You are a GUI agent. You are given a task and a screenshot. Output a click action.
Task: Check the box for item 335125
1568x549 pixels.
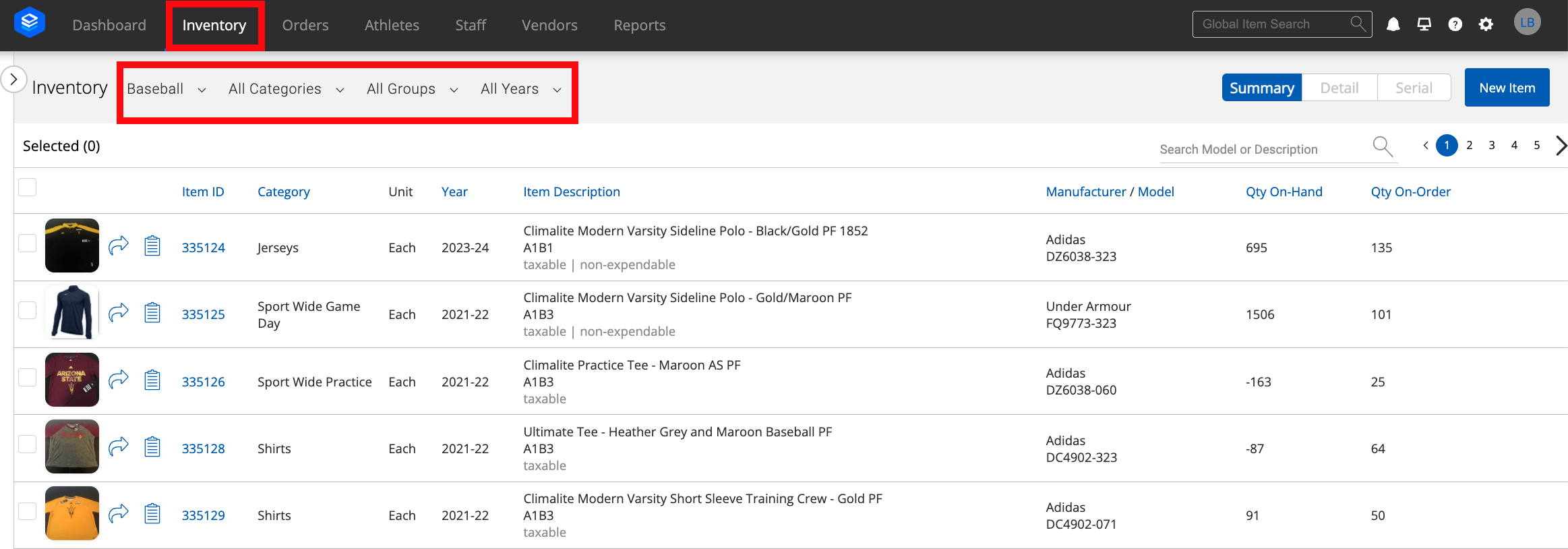coord(27,310)
